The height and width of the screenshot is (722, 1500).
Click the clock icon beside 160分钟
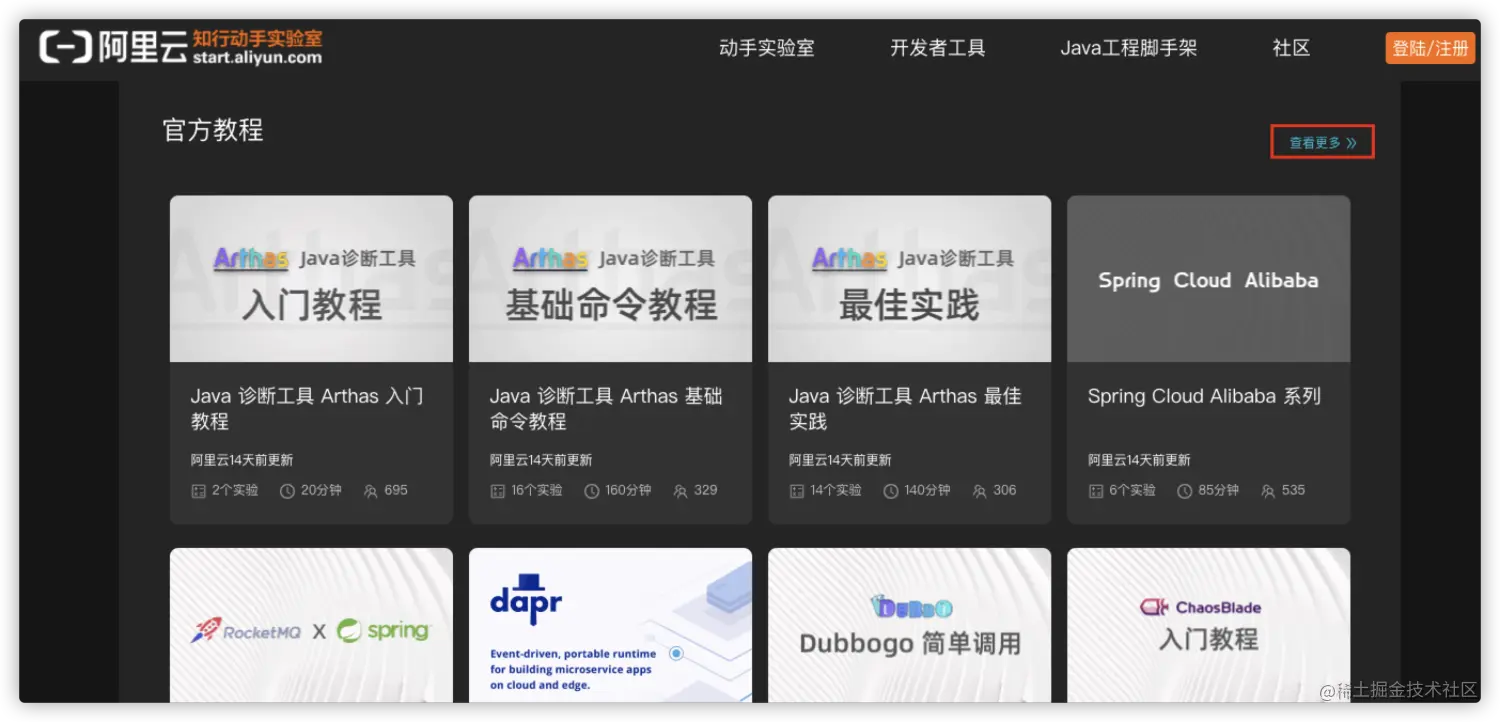click(x=592, y=491)
